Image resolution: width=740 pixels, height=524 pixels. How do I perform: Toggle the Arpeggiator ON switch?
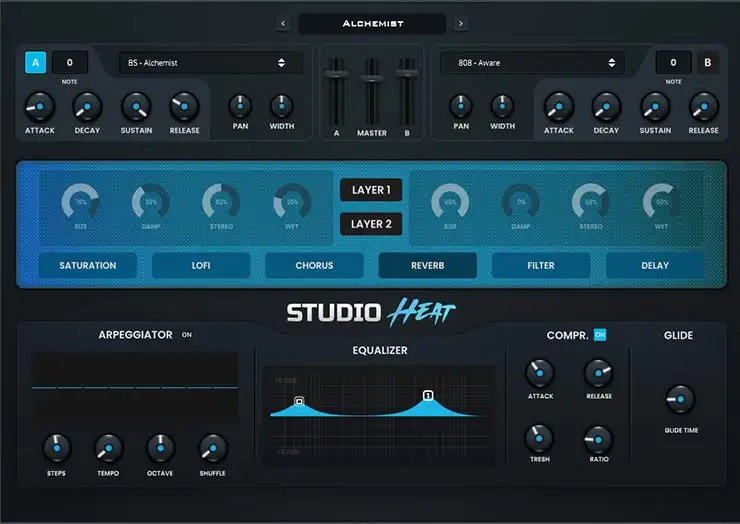[187, 335]
